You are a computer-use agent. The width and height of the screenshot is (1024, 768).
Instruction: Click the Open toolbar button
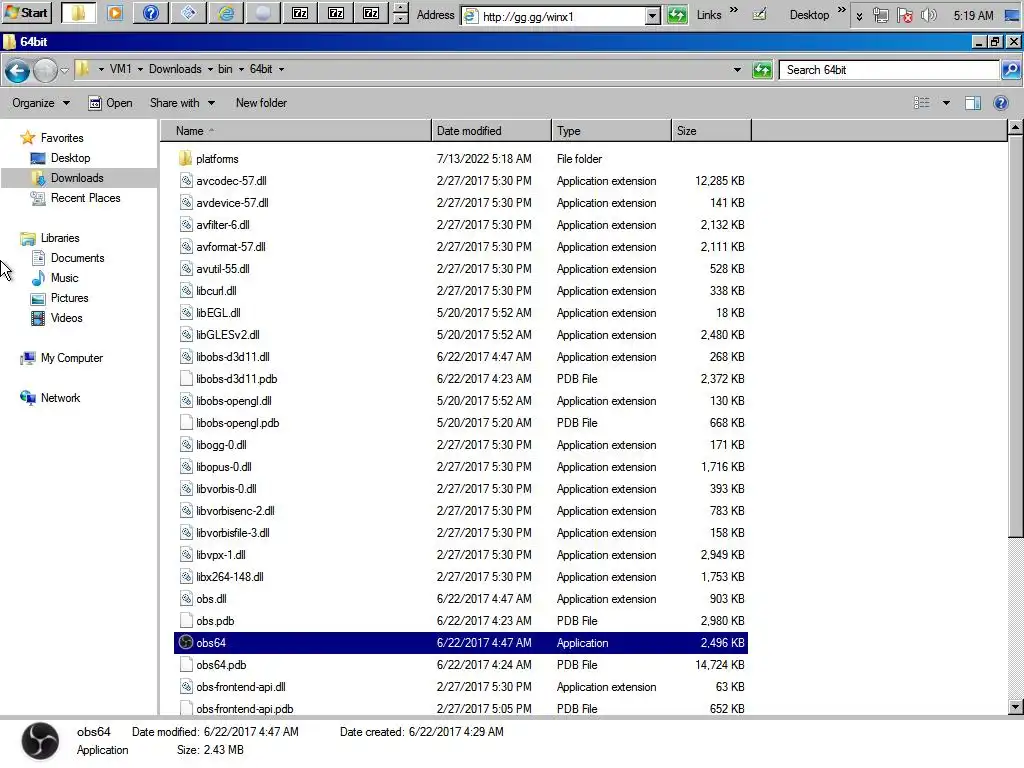110,103
